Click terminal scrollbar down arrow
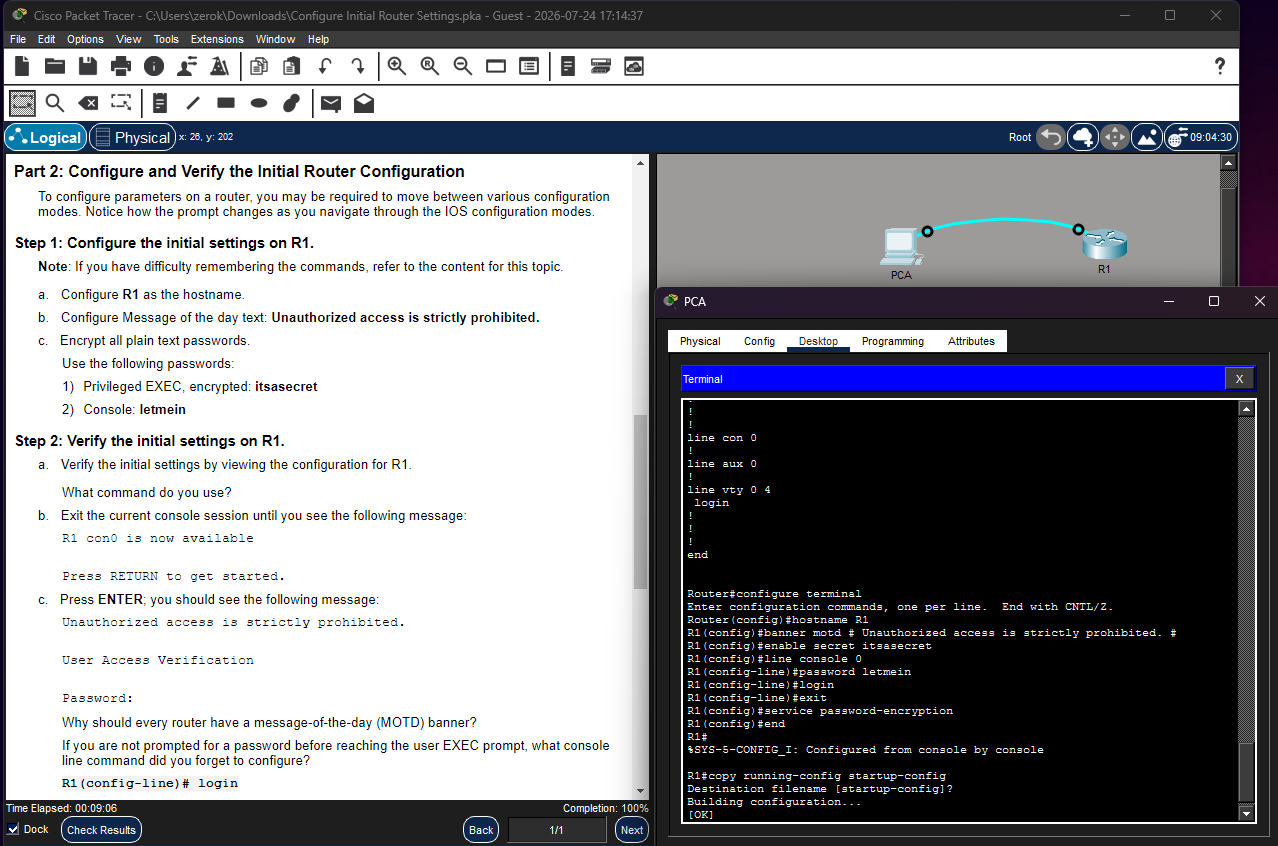This screenshot has height=846, width=1278. tap(1246, 814)
